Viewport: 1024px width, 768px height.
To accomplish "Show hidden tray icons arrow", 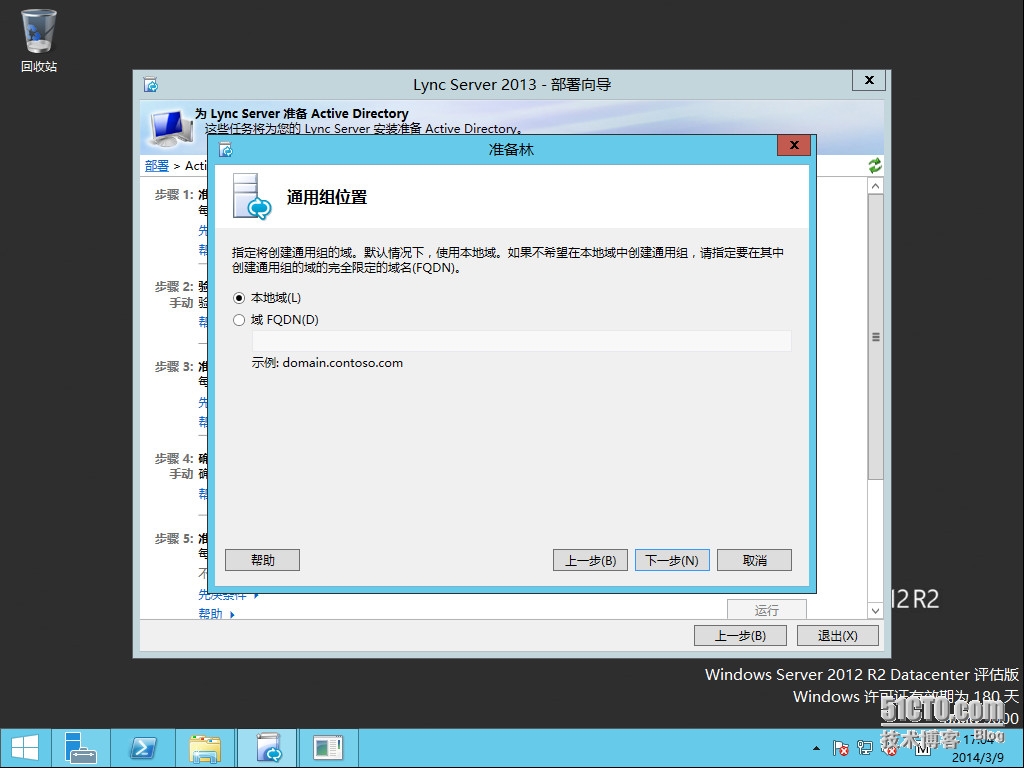I will coord(816,748).
